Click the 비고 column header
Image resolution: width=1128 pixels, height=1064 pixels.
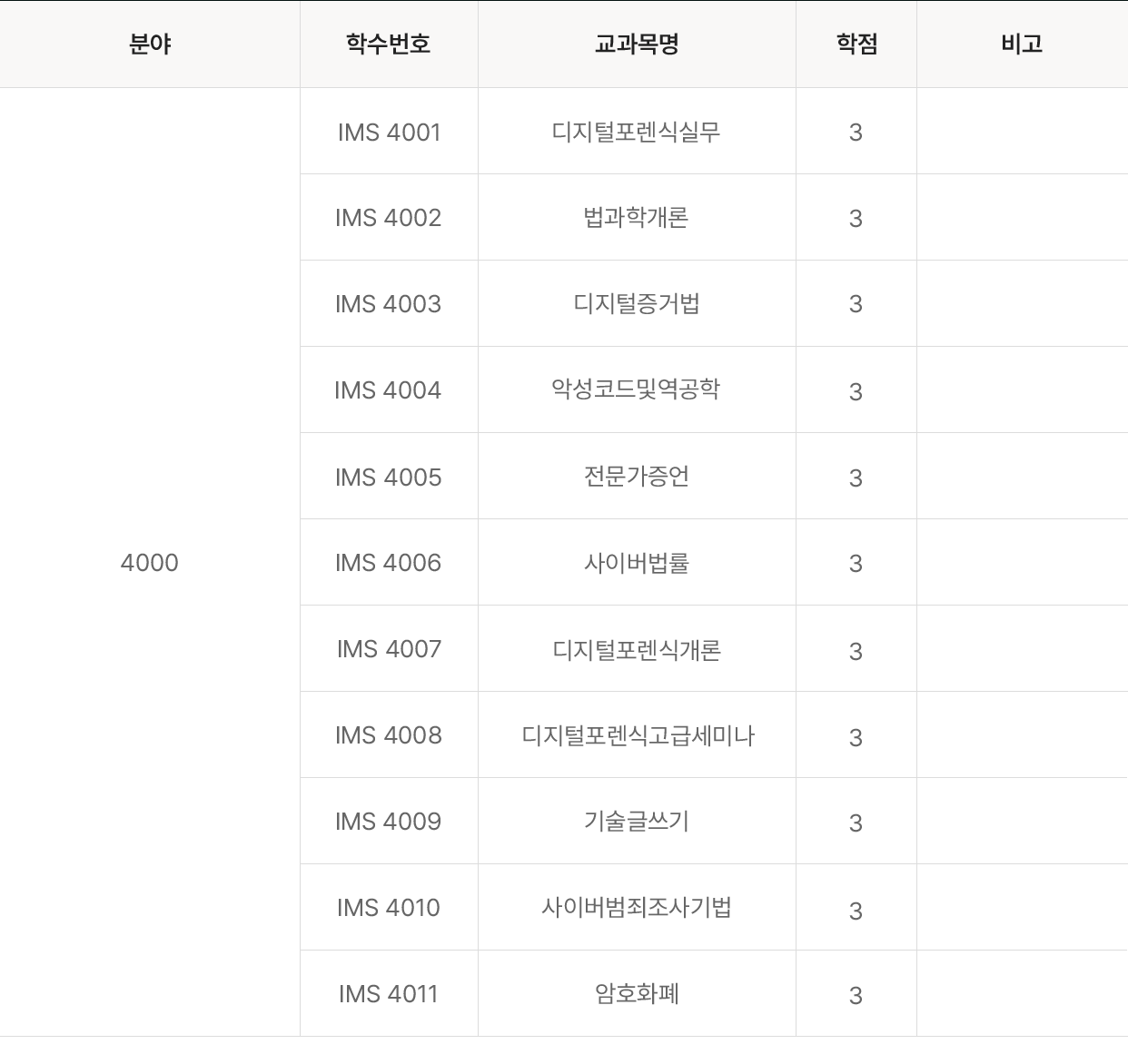click(1022, 44)
